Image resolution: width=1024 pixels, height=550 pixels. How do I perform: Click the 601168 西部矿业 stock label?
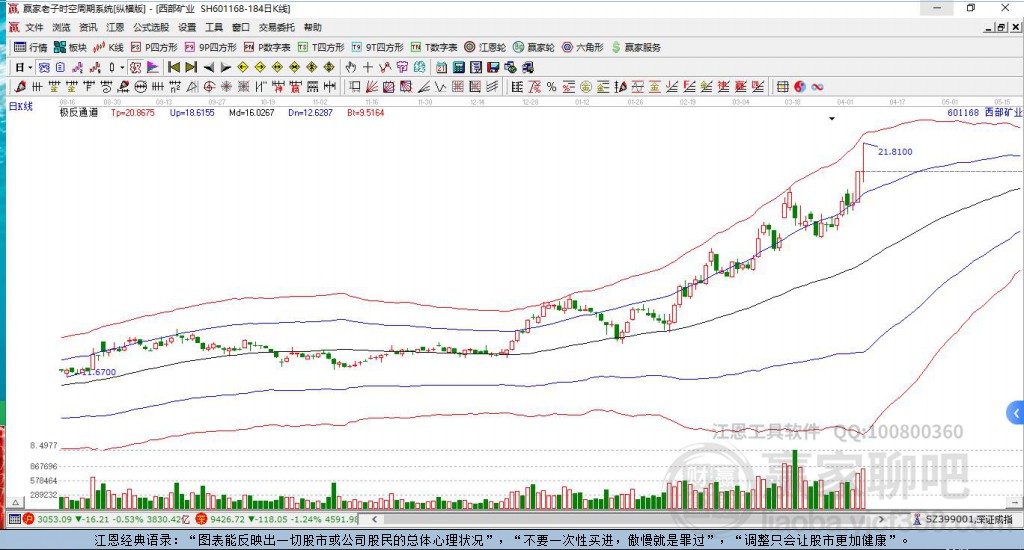984,112
